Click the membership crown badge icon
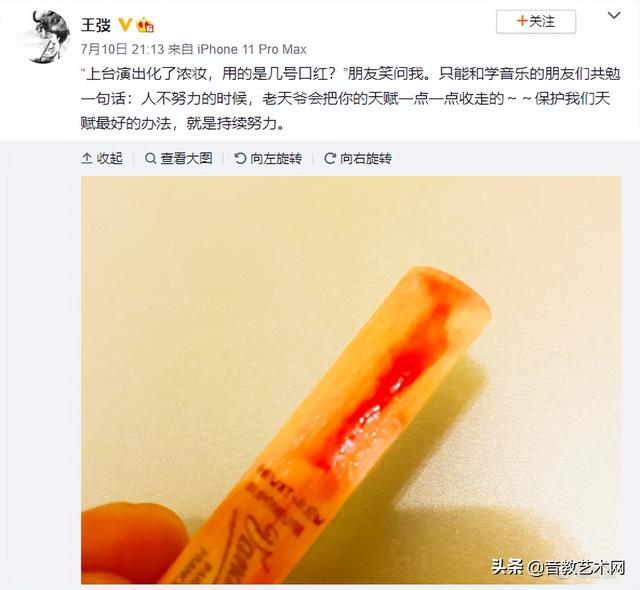640x590 pixels. point(145,25)
